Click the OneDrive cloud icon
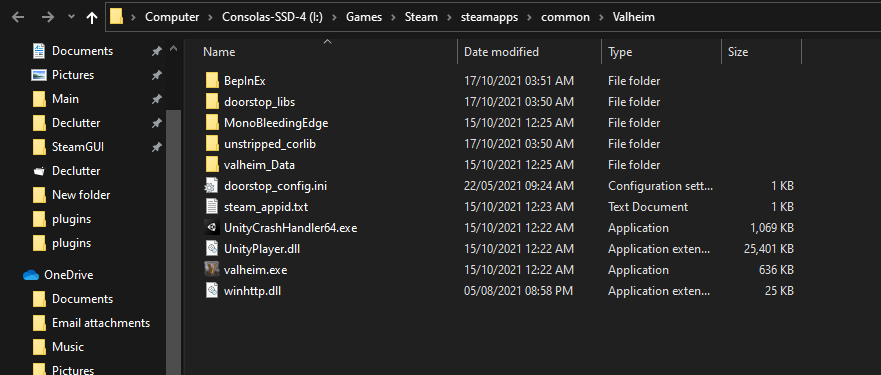The width and height of the screenshot is (881, 375). [30, 275]
